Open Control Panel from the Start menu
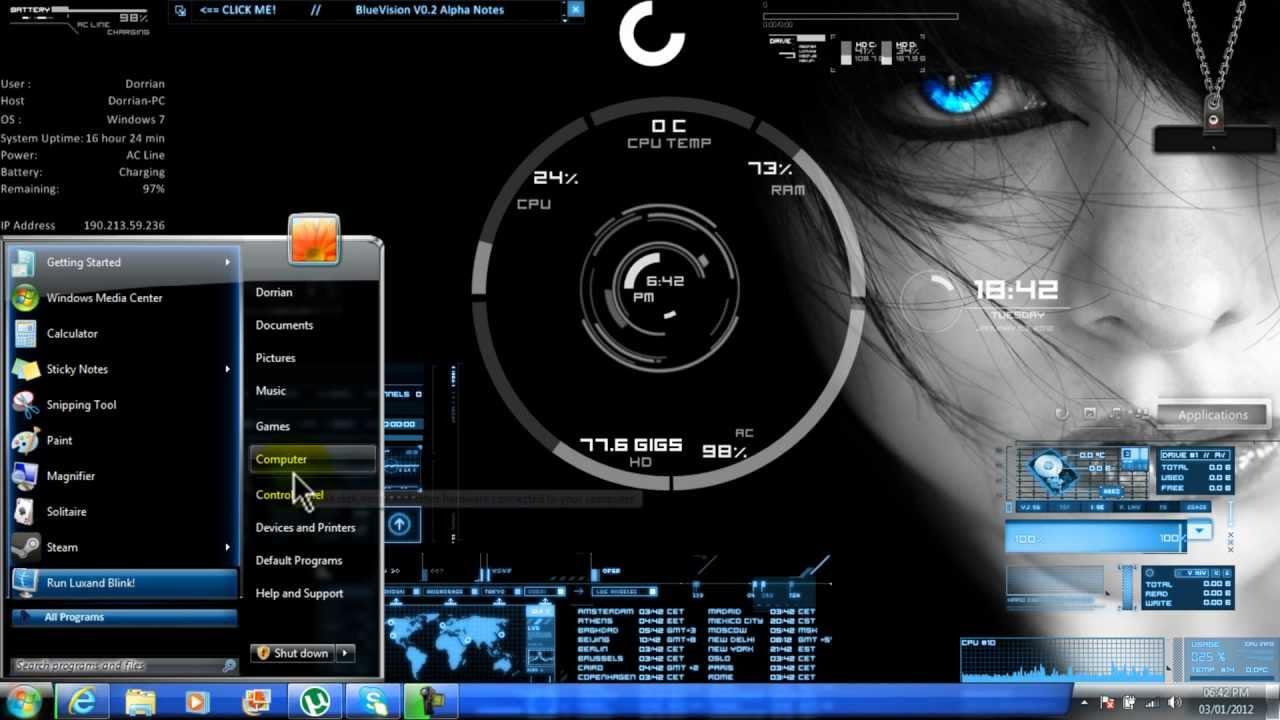Image resolution: width=1280 pixels, height=720 pixels. coord(290,494)
